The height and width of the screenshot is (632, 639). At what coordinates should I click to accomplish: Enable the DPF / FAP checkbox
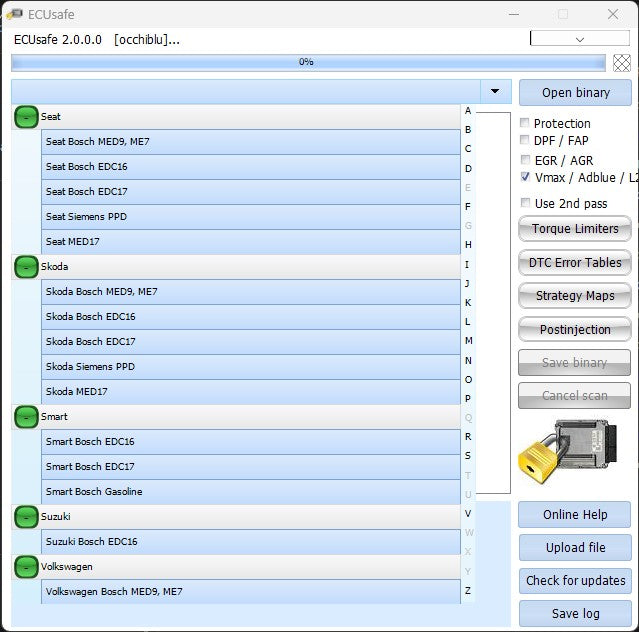pyautogui.click(x=524, y=140)
